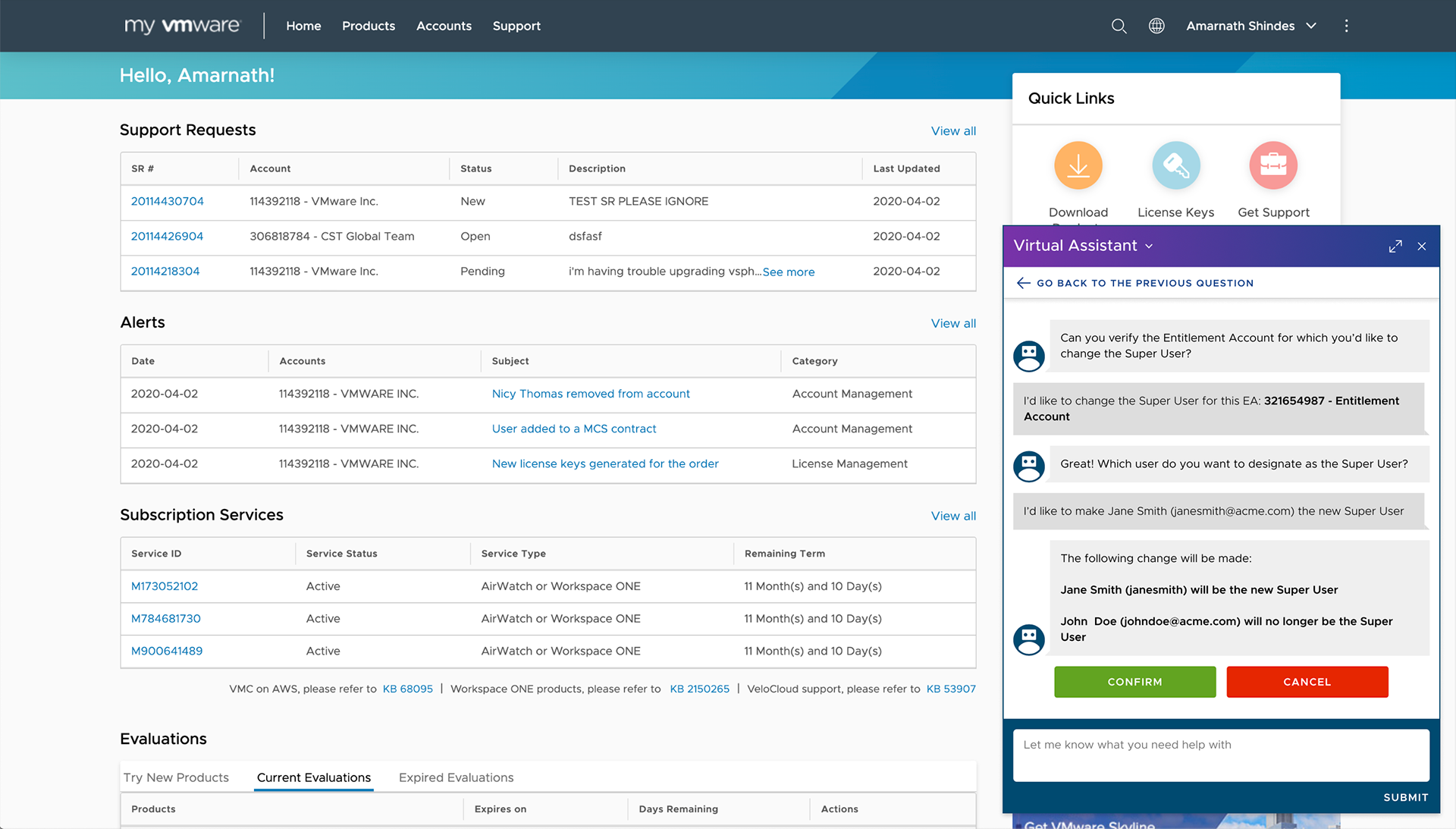Click TEST SR PLEASE IGNORE description

pyautogui.click(x=639, y=201)
